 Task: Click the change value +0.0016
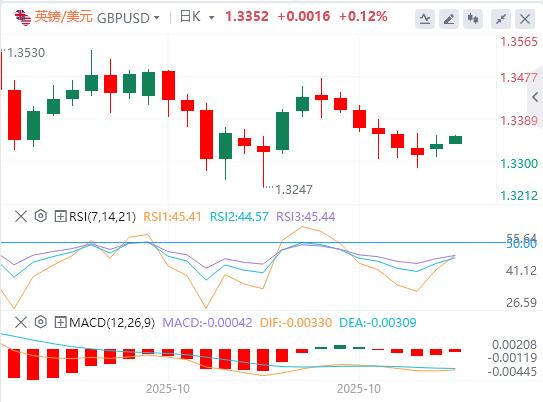304,17
